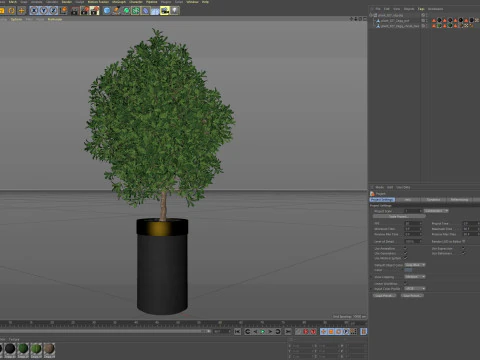This screenshot has width=480, height=360.
Task: Toggle the X axis lock
Action: [x=34, y=11]
